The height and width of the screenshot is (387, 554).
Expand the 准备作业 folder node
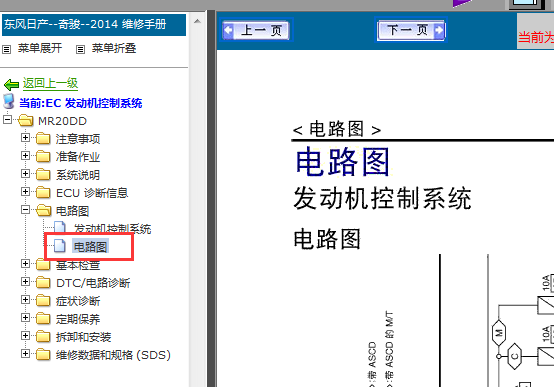tap(25, 156)
